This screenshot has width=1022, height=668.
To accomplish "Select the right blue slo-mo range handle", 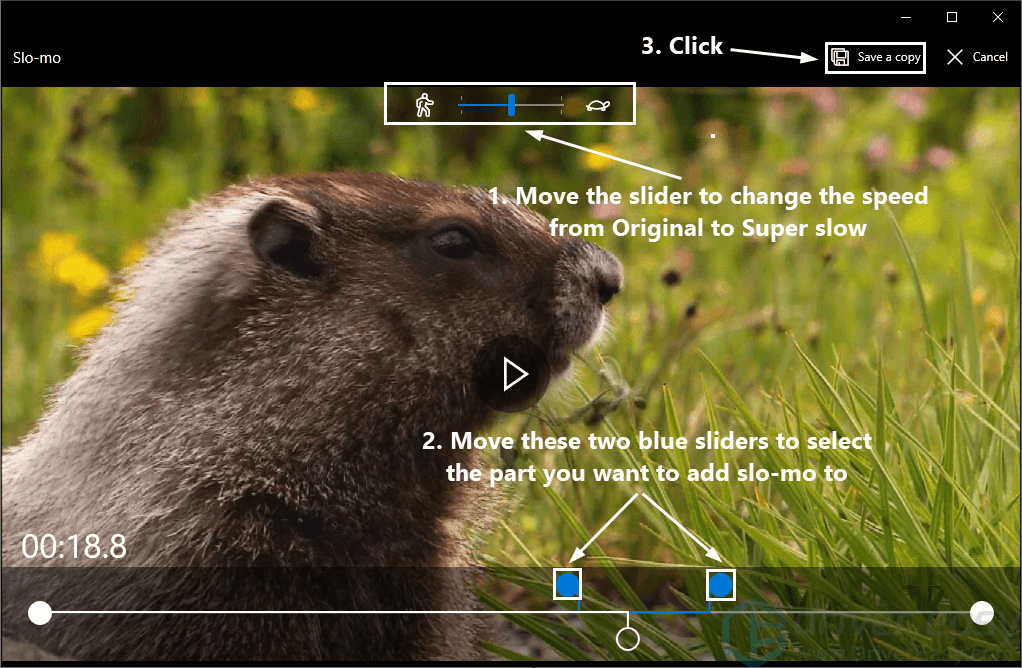I will point(720,585).
